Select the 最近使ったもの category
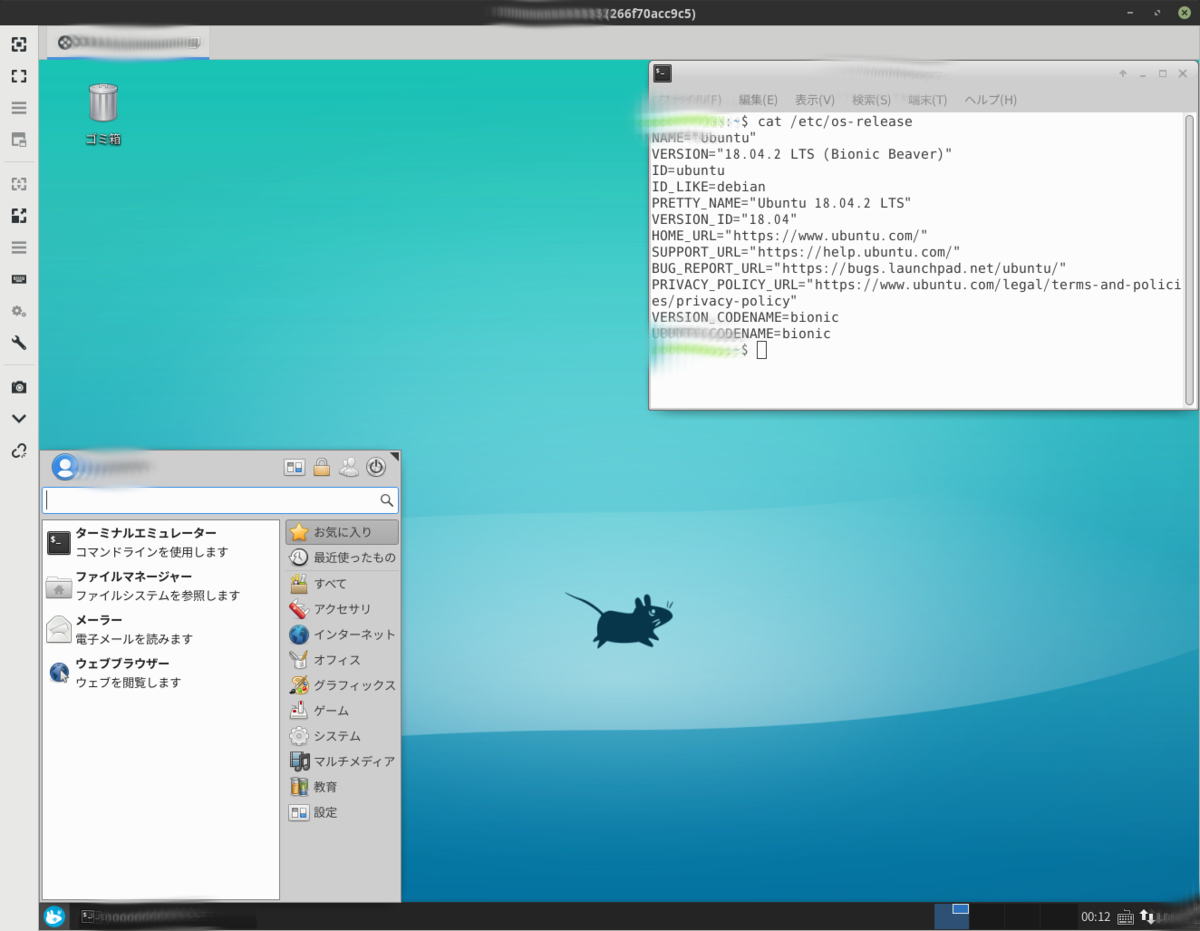 pyautogui.click(x=342, y=558)
